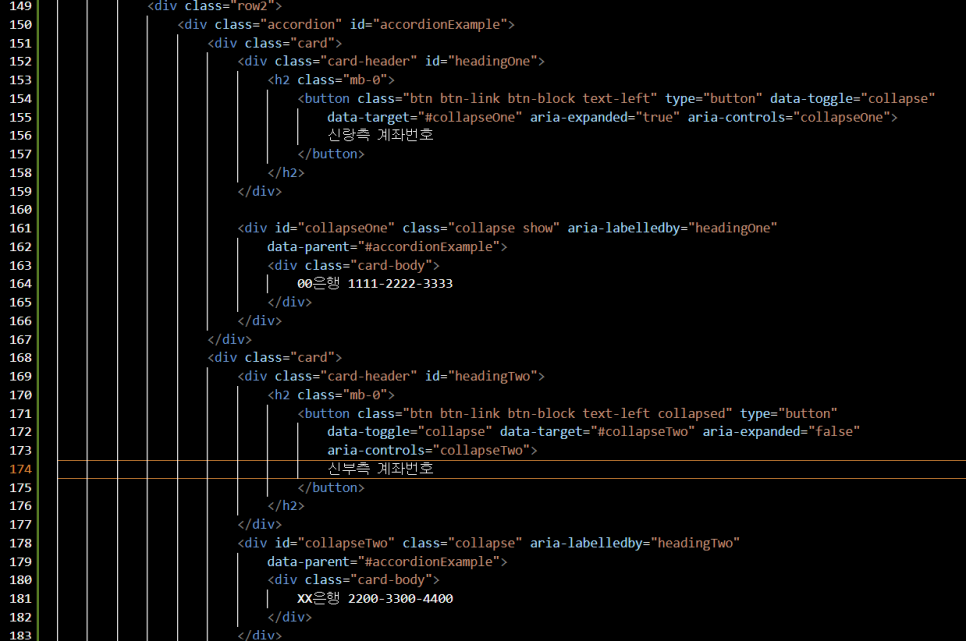Click line number 182 in the gutter
966x641 pixels.
click(x=20, y=617)
